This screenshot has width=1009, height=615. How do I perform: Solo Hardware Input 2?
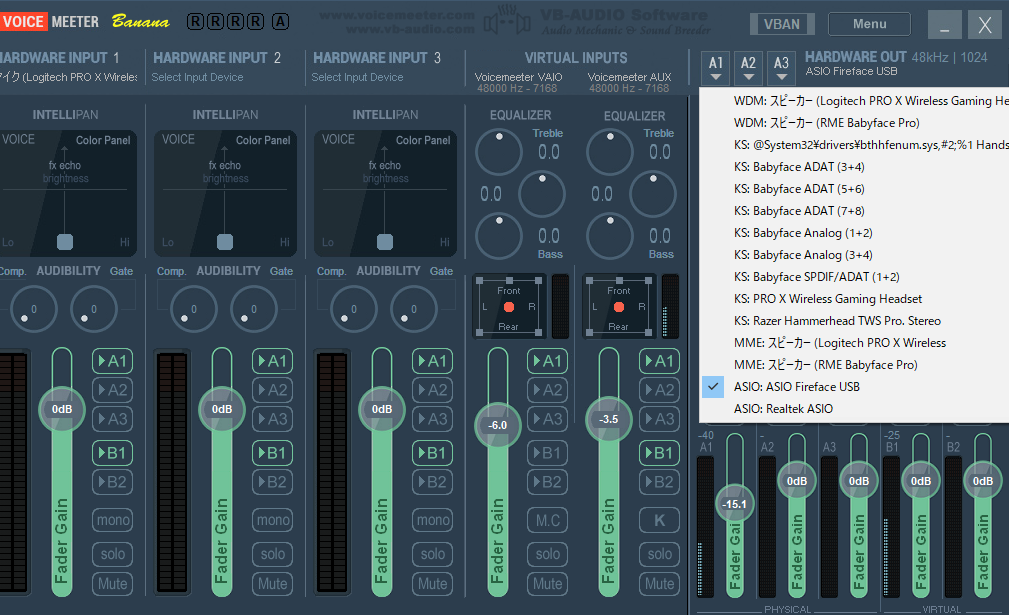[272, 554]
